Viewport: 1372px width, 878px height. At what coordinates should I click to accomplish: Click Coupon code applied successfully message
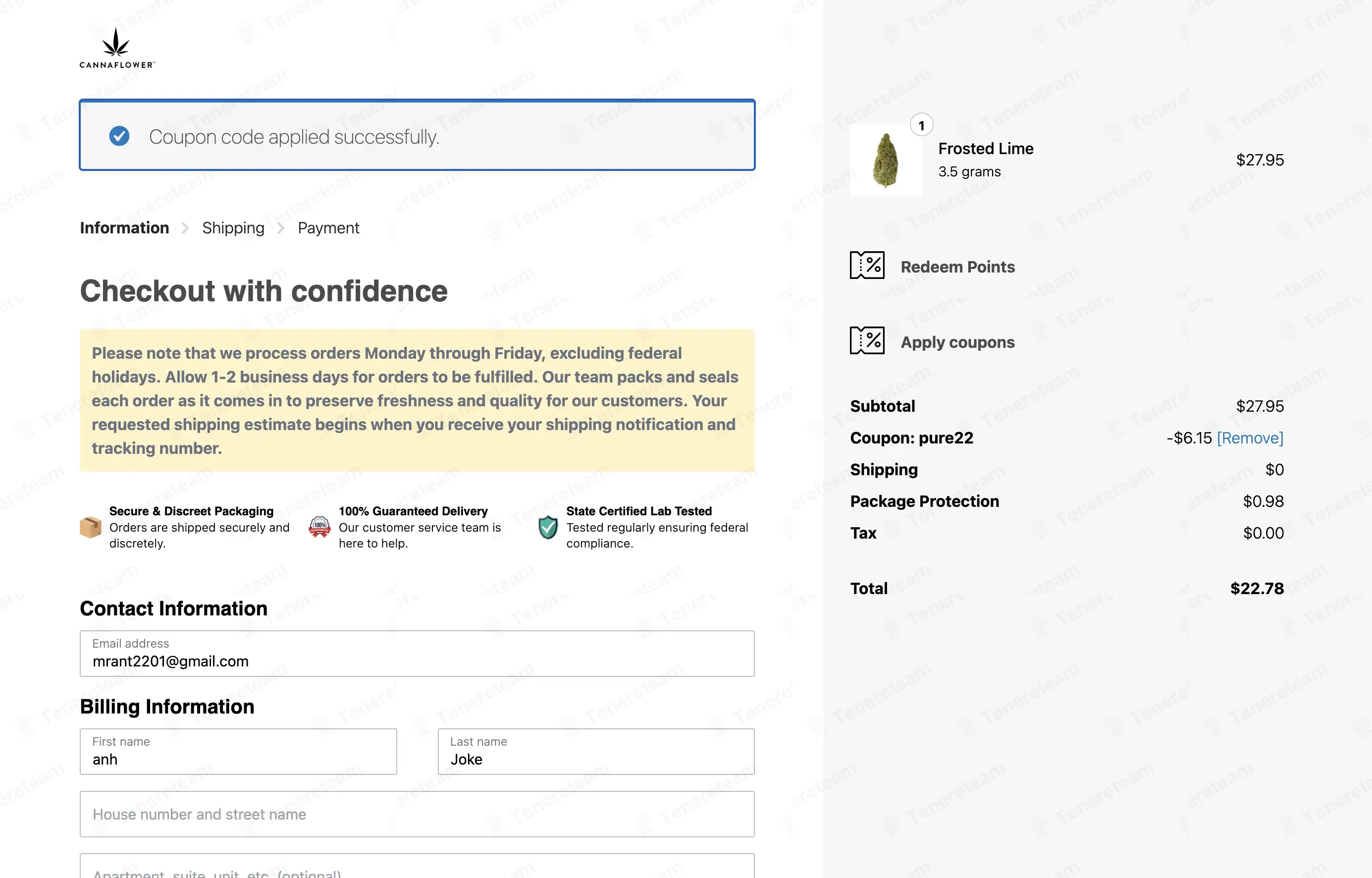tap(294, 137)
